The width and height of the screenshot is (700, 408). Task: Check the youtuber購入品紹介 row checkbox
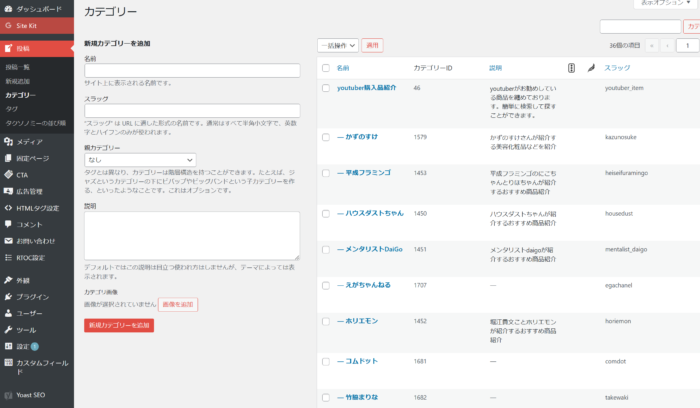[x=326, y=88]
